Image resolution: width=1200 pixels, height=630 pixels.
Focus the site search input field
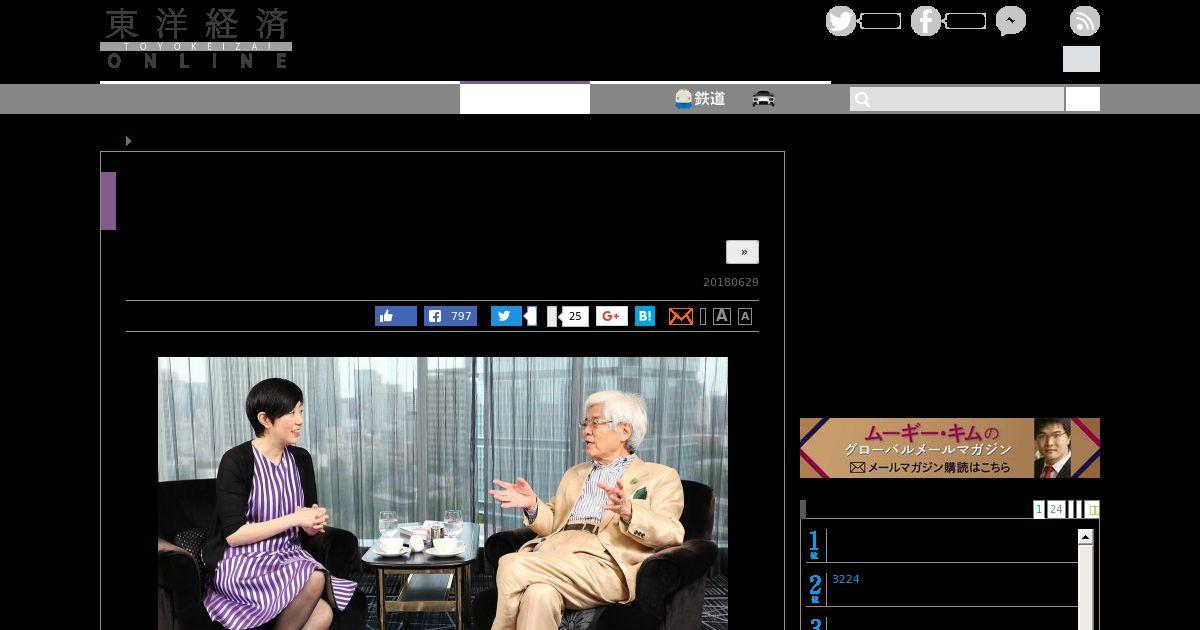point(957,99)
